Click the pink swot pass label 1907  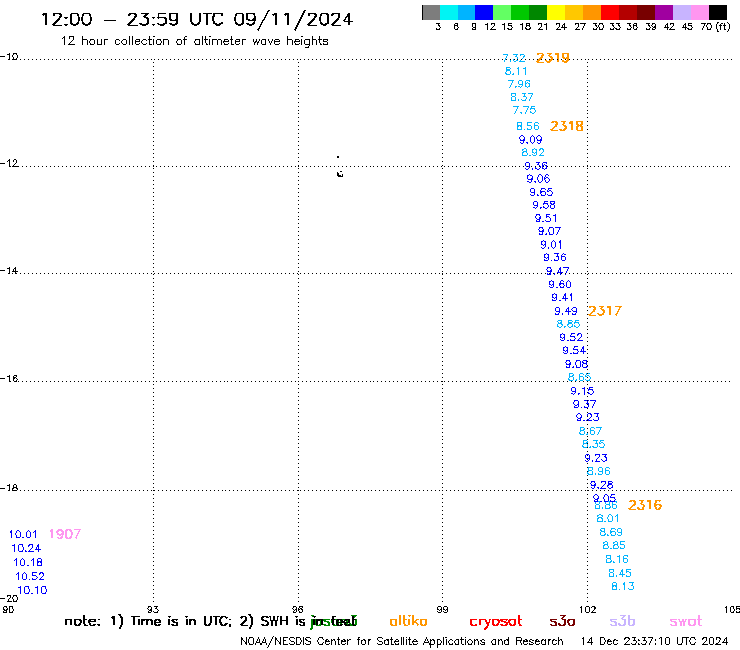coord(65,534)
